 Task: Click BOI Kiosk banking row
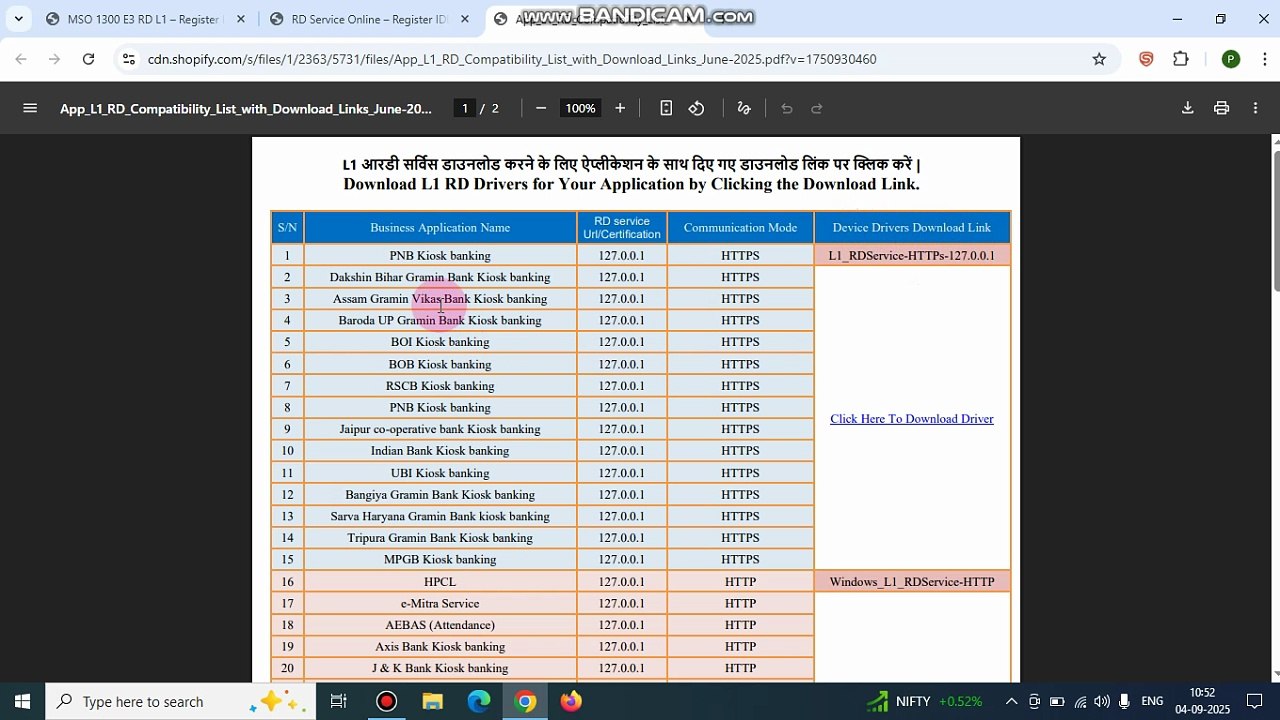[440, 342]
